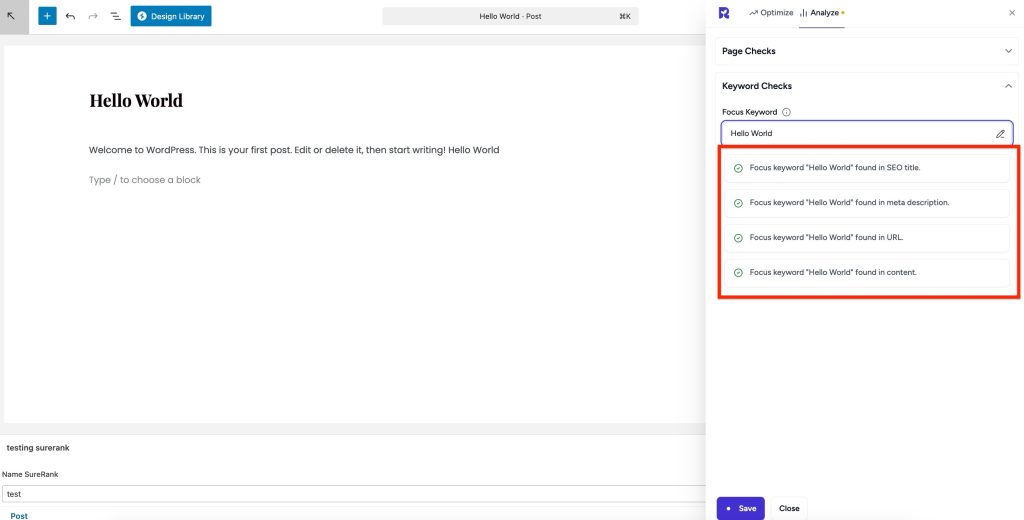Click the redo arrow in toolbar
The width and height of the screenshot is (1024, 520).
93,16
